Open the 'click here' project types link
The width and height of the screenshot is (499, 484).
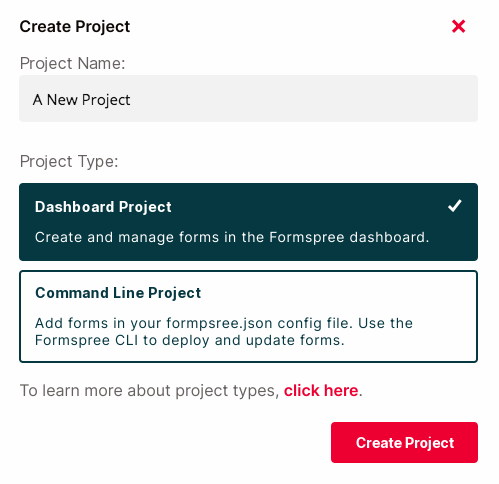click(x=321, y=390)
